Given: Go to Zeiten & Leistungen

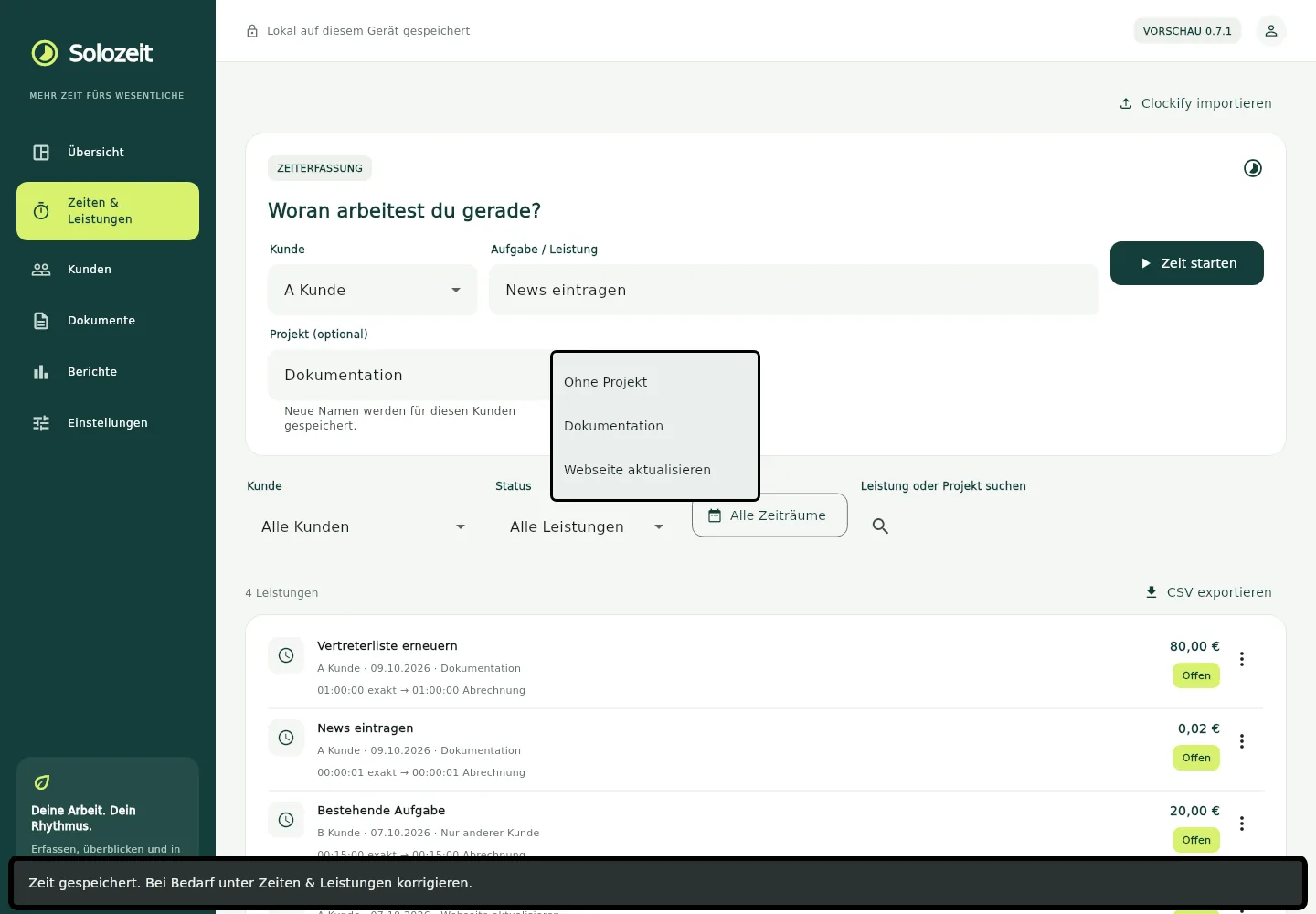Looking at the screenshot, I should (x=108, y=211).
